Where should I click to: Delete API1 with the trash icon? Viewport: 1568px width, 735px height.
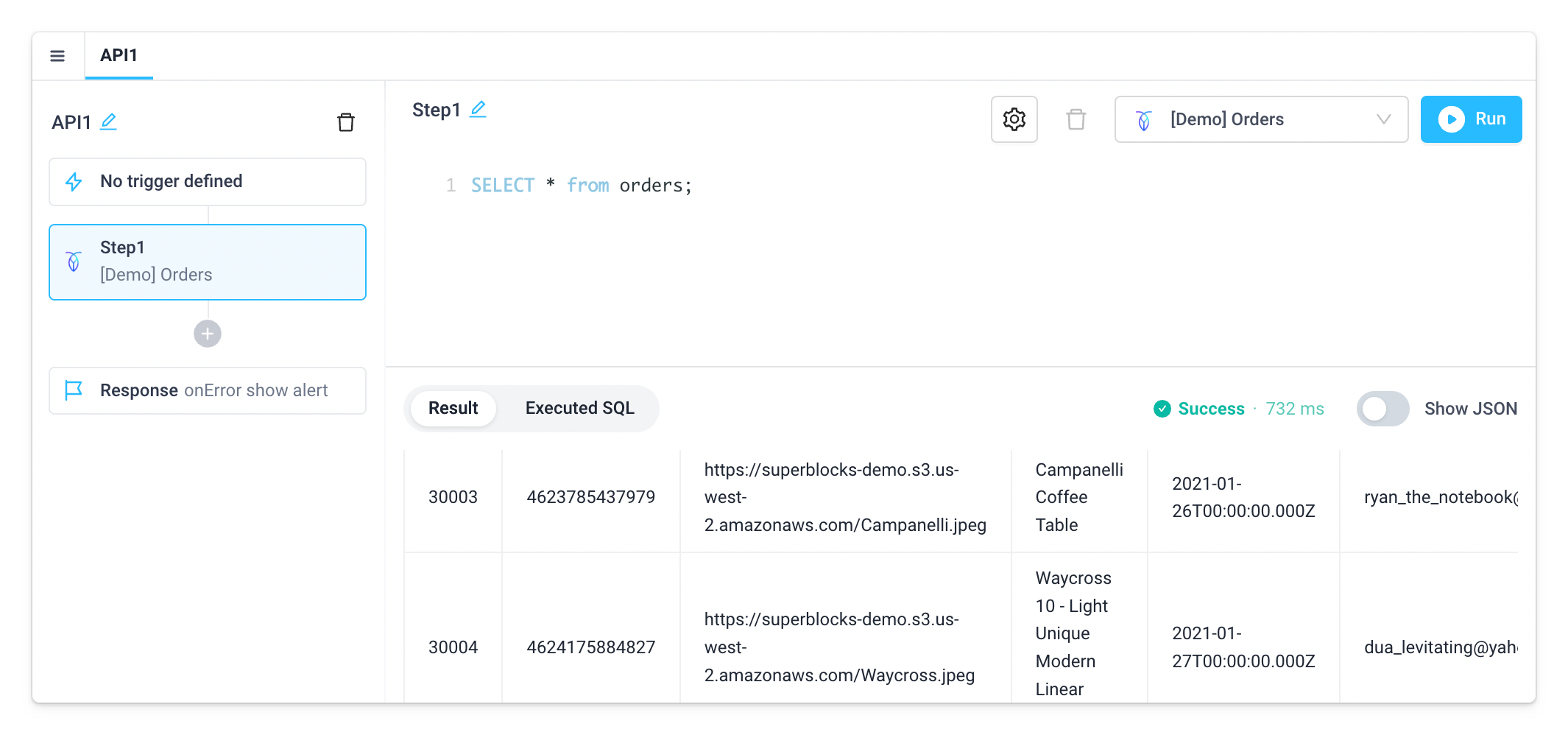346,122
